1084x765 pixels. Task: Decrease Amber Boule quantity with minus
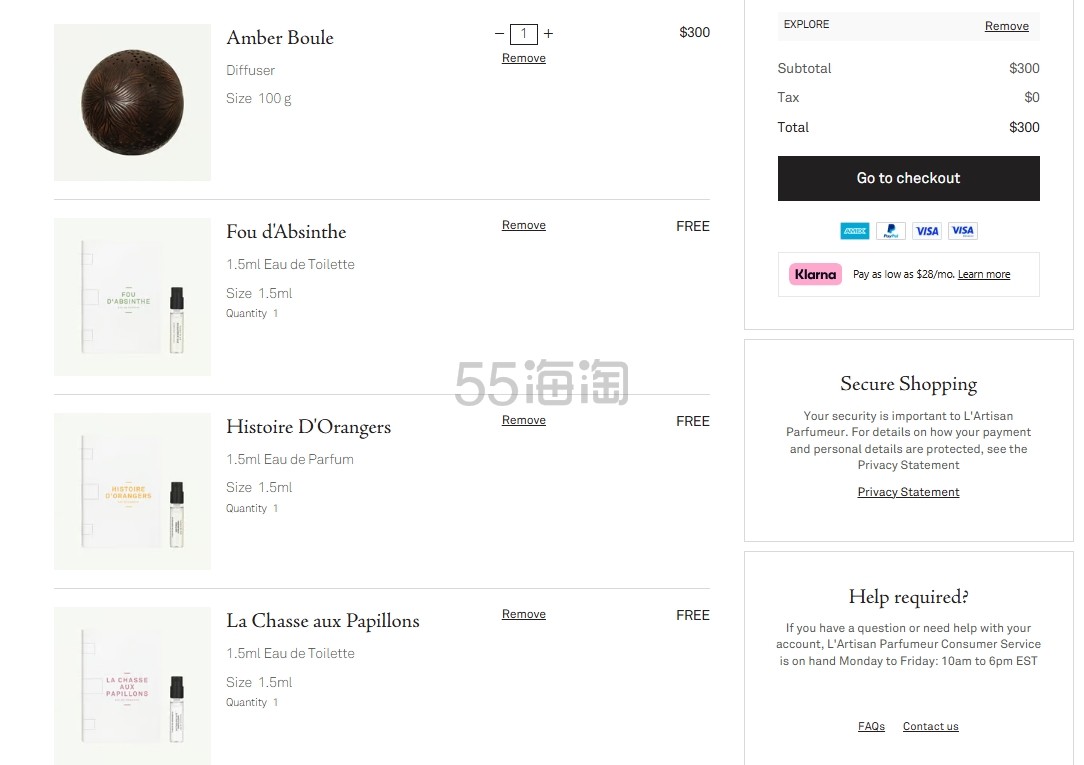click(499, 34)
